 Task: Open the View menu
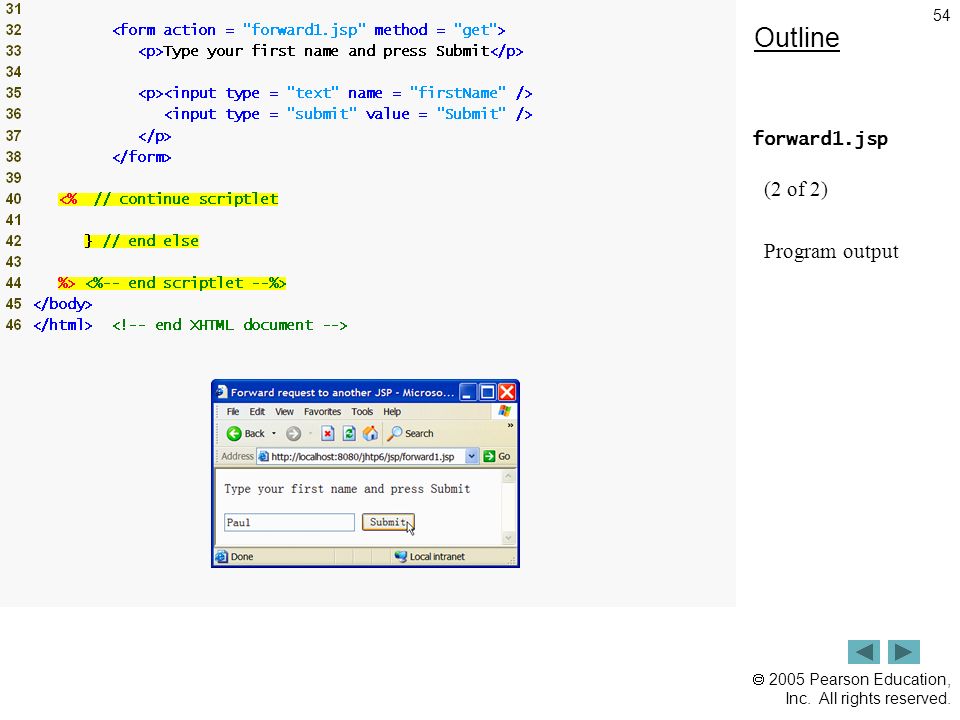284,411
